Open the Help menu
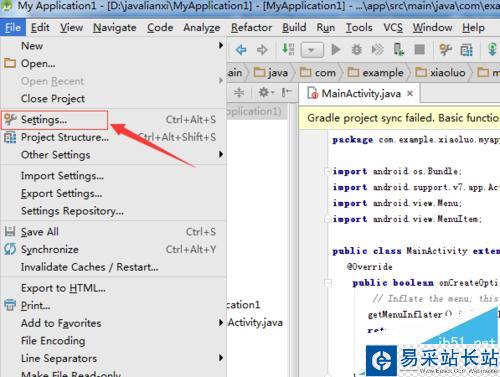 473,28
